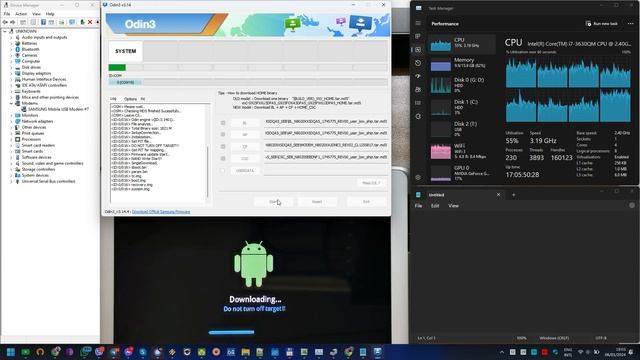Click Exit button in Odin
This screenshot has height=360, width=640.
pyautogui.click(x=366, y=202)
